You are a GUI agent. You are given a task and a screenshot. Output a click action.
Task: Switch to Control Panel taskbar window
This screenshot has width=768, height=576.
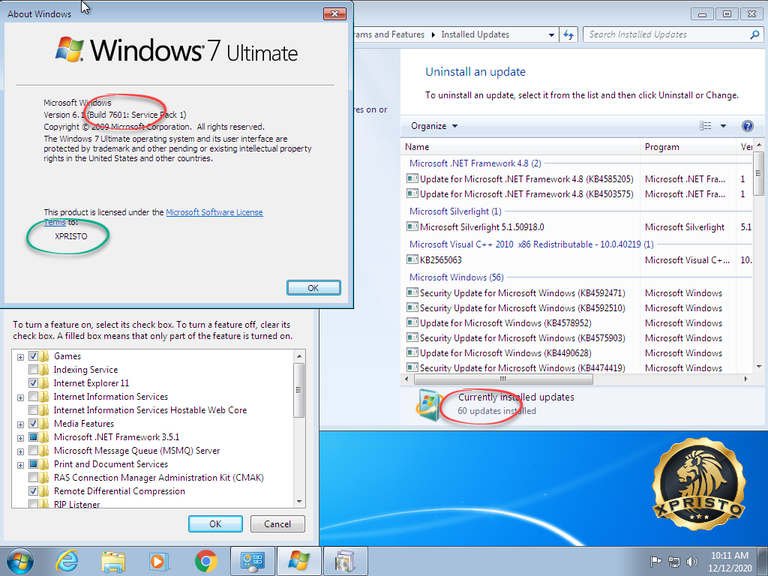(253, 561)
